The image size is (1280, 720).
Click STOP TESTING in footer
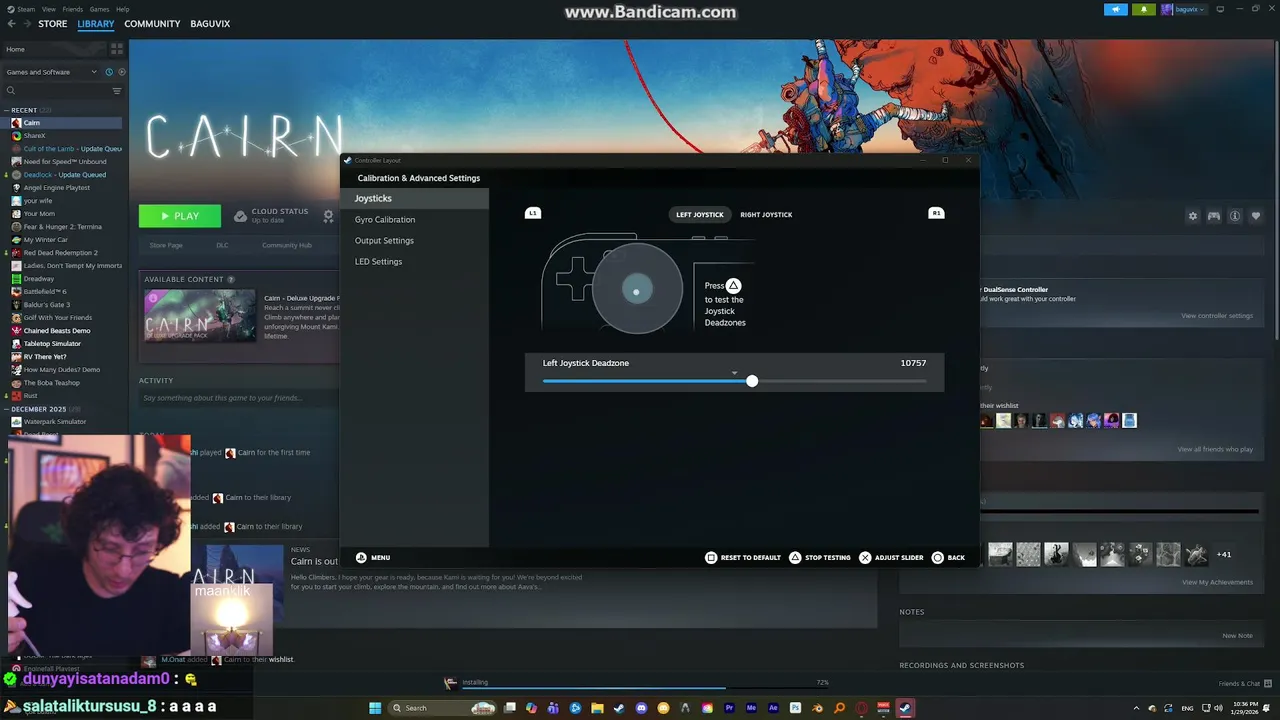point(820,557)
